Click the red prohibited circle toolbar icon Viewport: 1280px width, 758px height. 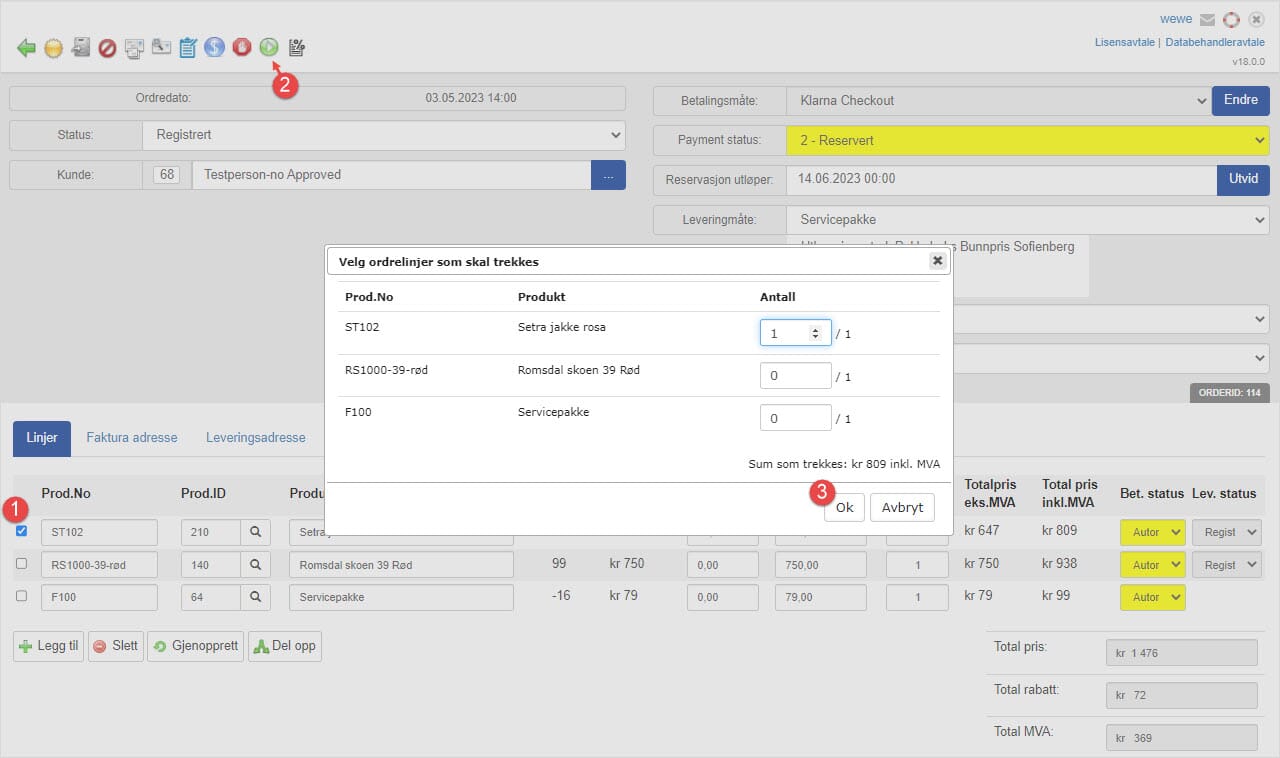107,47
